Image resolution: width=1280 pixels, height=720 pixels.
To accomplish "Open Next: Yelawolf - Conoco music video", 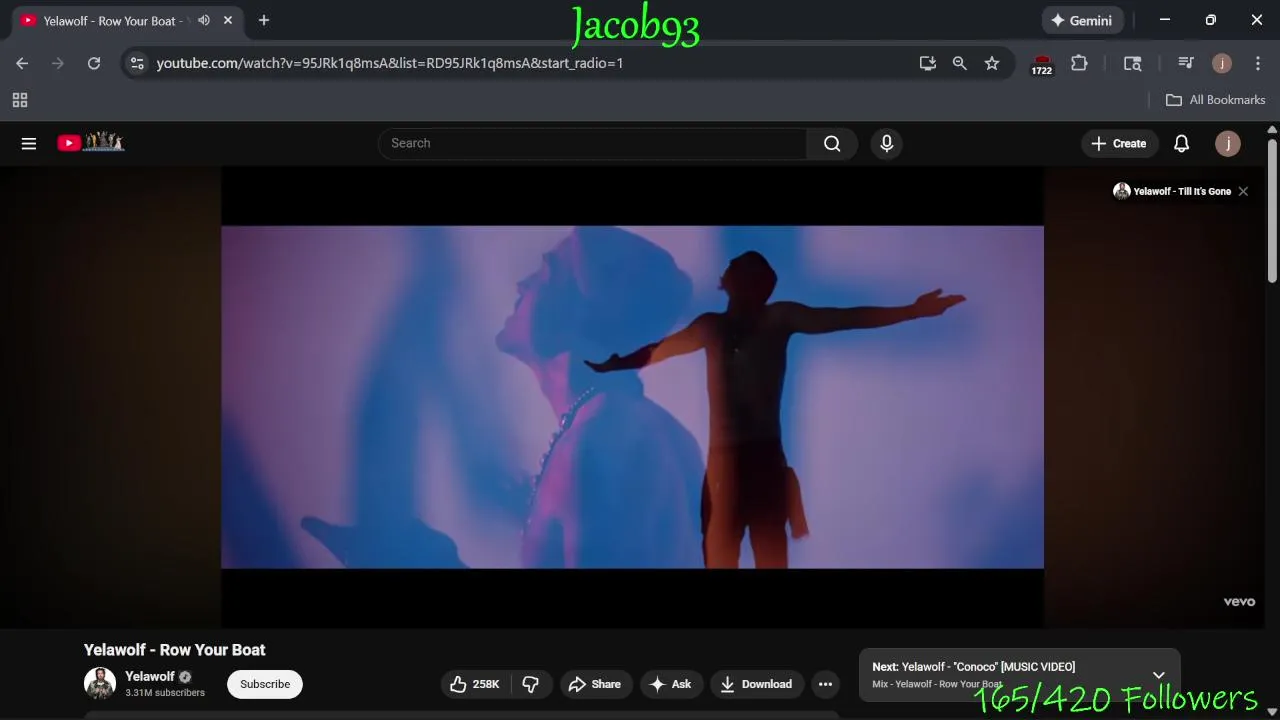I will point(973,667).
